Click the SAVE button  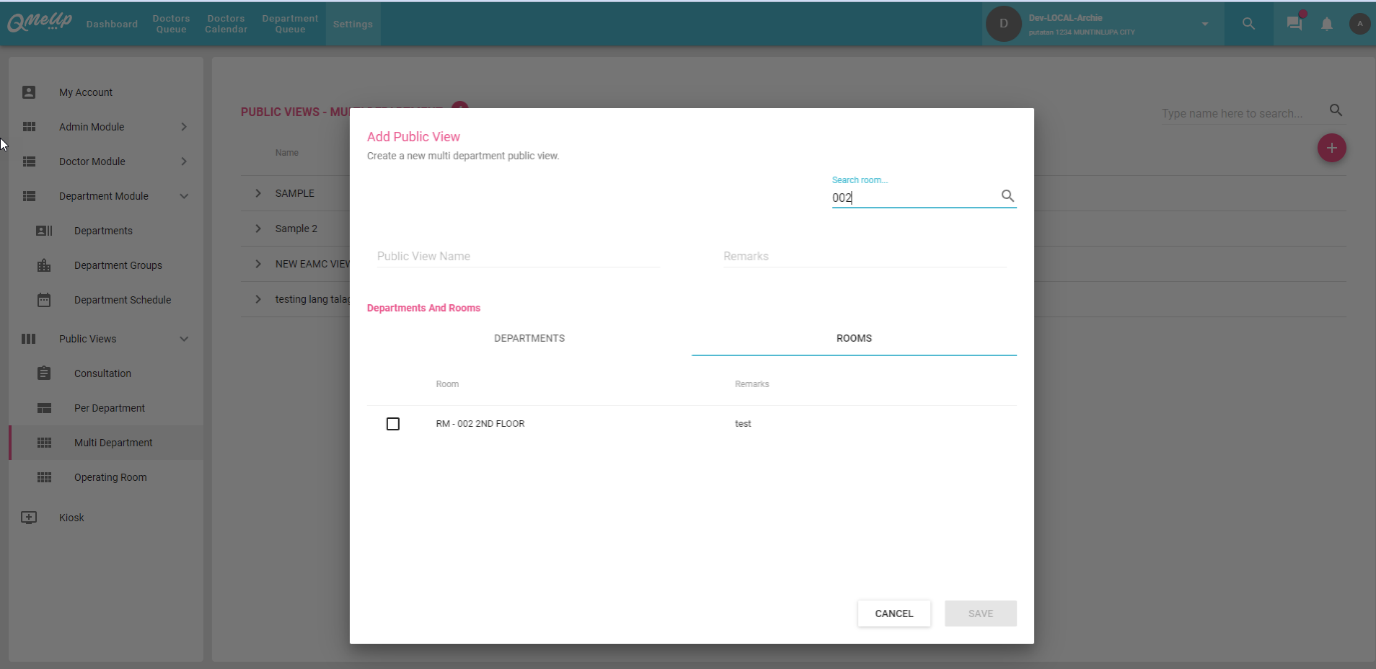pos(980,614)
